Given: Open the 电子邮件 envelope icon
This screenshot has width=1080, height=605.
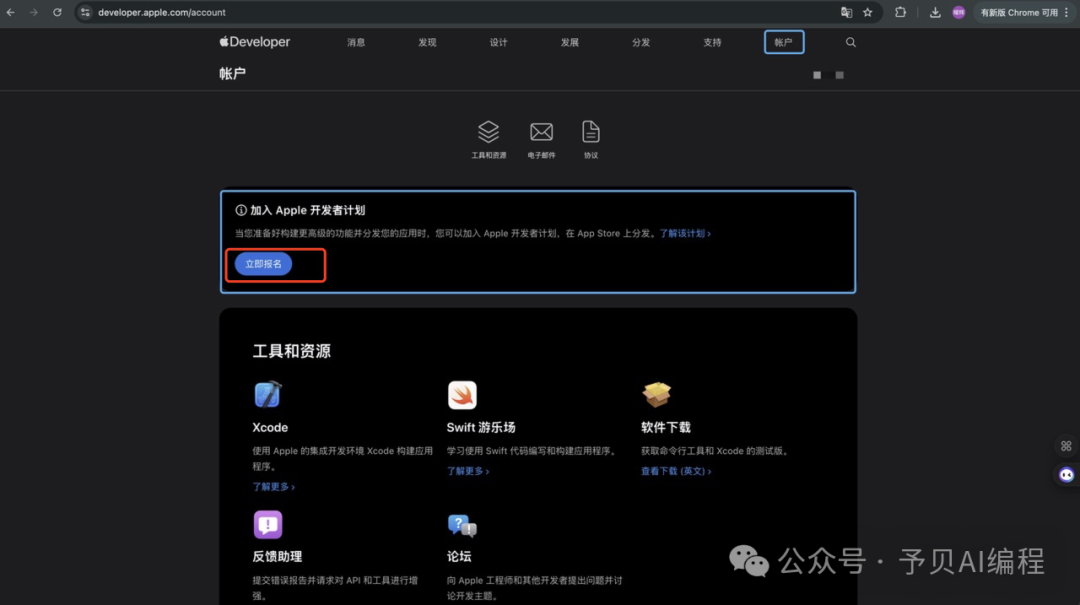Looking at the screenshot, I should coord(541,132).
